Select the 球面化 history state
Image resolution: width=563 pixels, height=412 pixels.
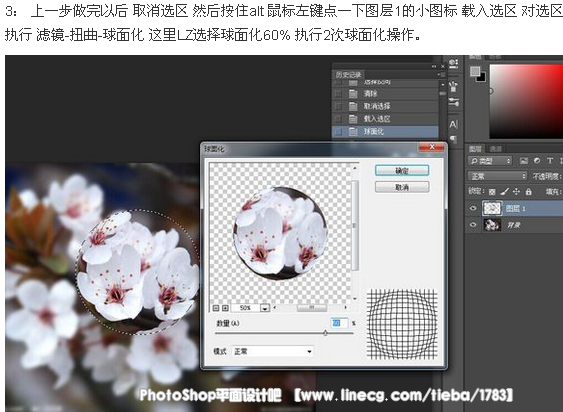[x=385, y=131]
